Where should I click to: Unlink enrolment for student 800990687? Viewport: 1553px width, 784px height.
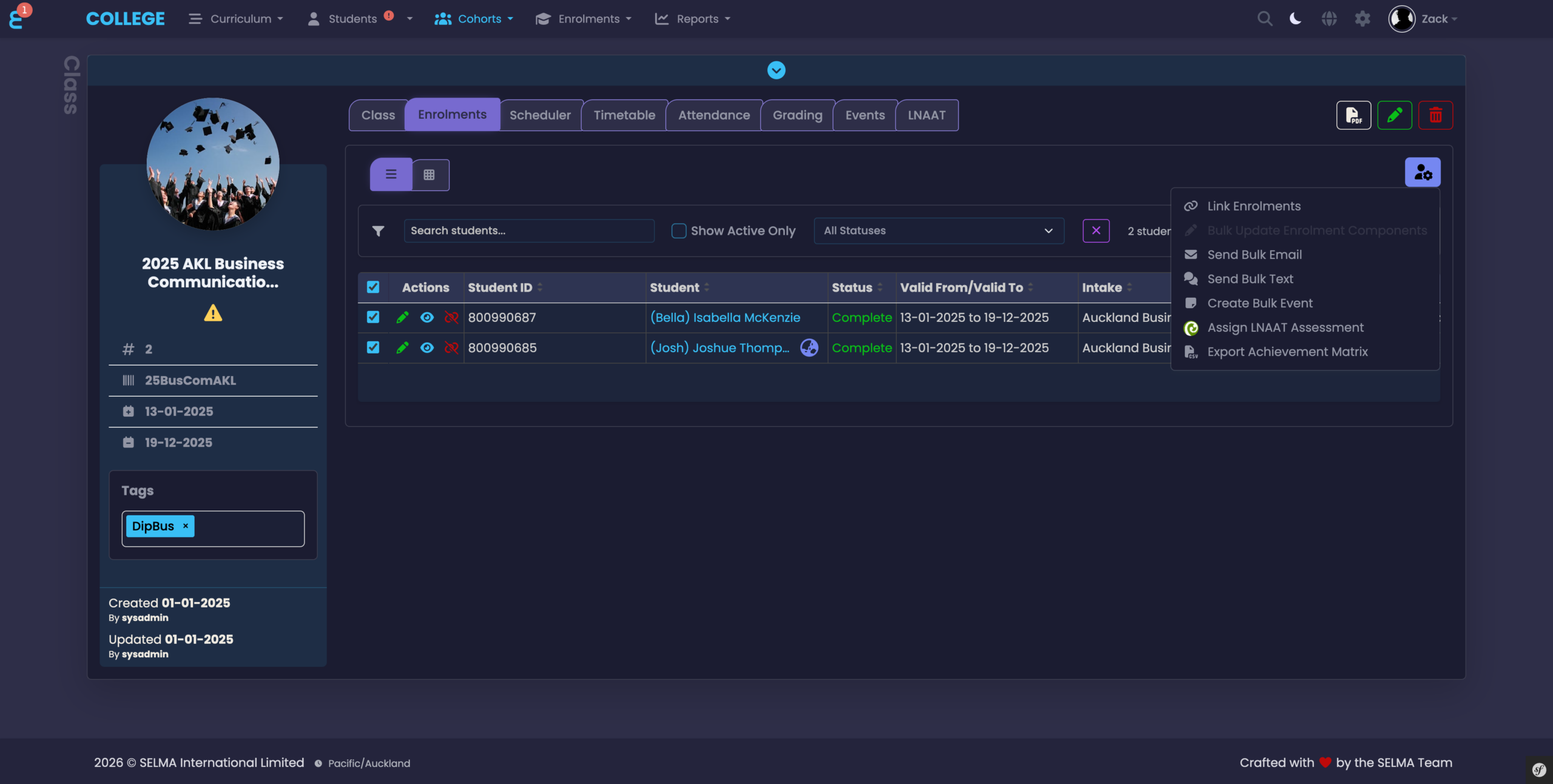coord(451,317)
